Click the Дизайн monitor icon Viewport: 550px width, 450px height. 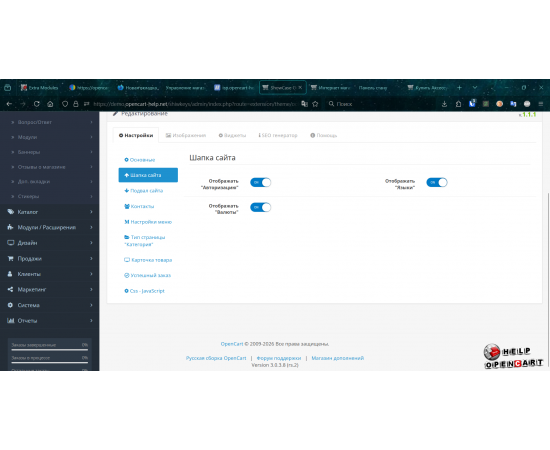tap(11, 243)
